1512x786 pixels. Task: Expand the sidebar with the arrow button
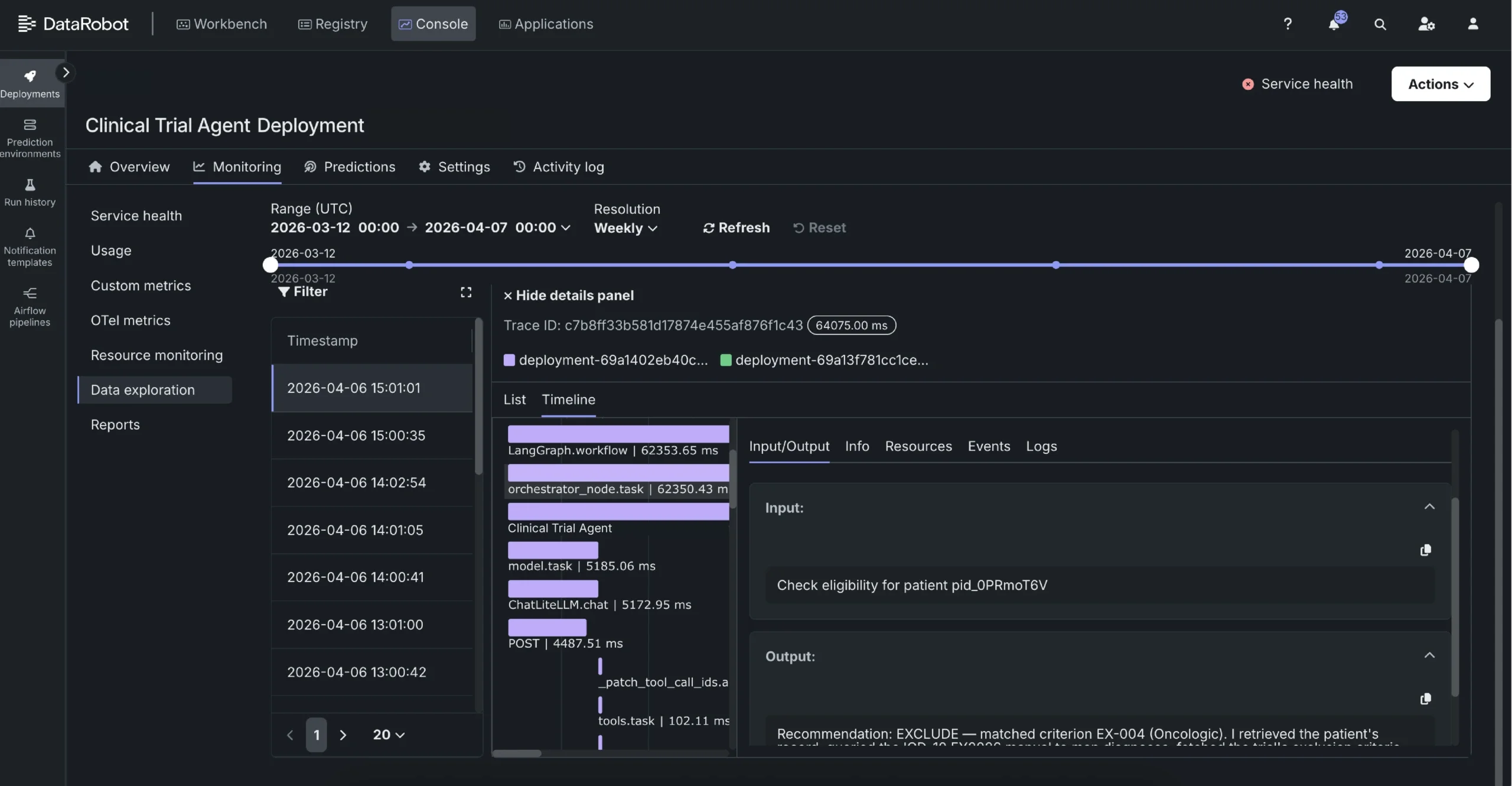66,72
